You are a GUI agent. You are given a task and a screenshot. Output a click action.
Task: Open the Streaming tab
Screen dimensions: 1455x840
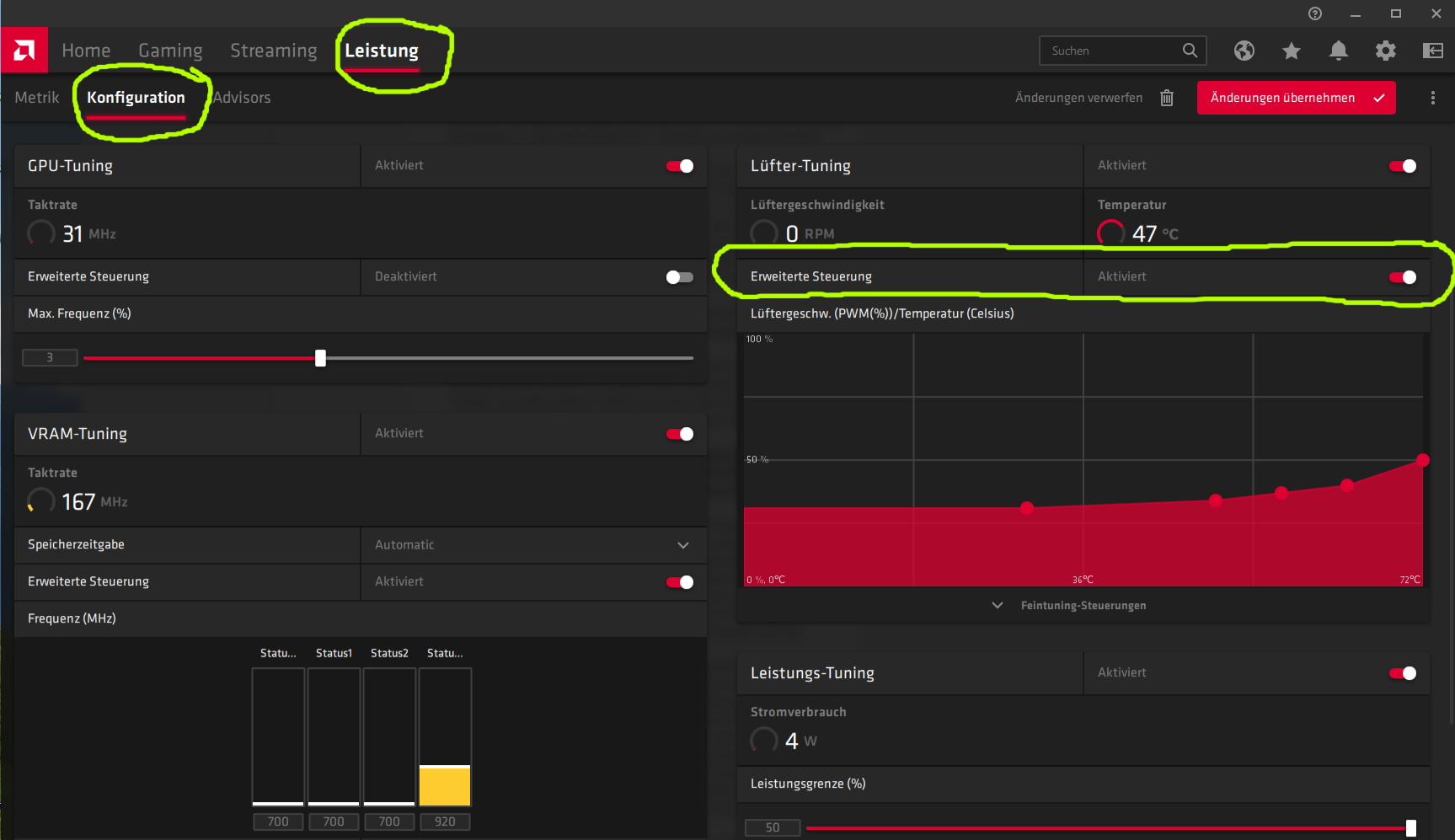274,51
